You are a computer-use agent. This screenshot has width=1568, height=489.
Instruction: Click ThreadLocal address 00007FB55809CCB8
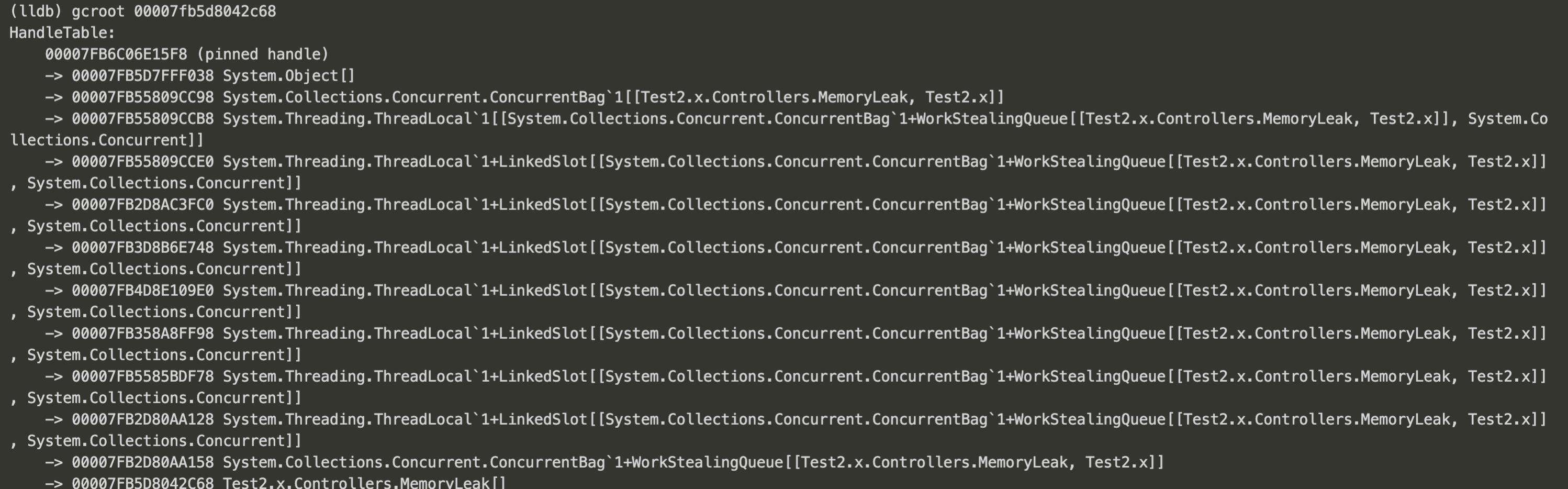click(143, 119)
